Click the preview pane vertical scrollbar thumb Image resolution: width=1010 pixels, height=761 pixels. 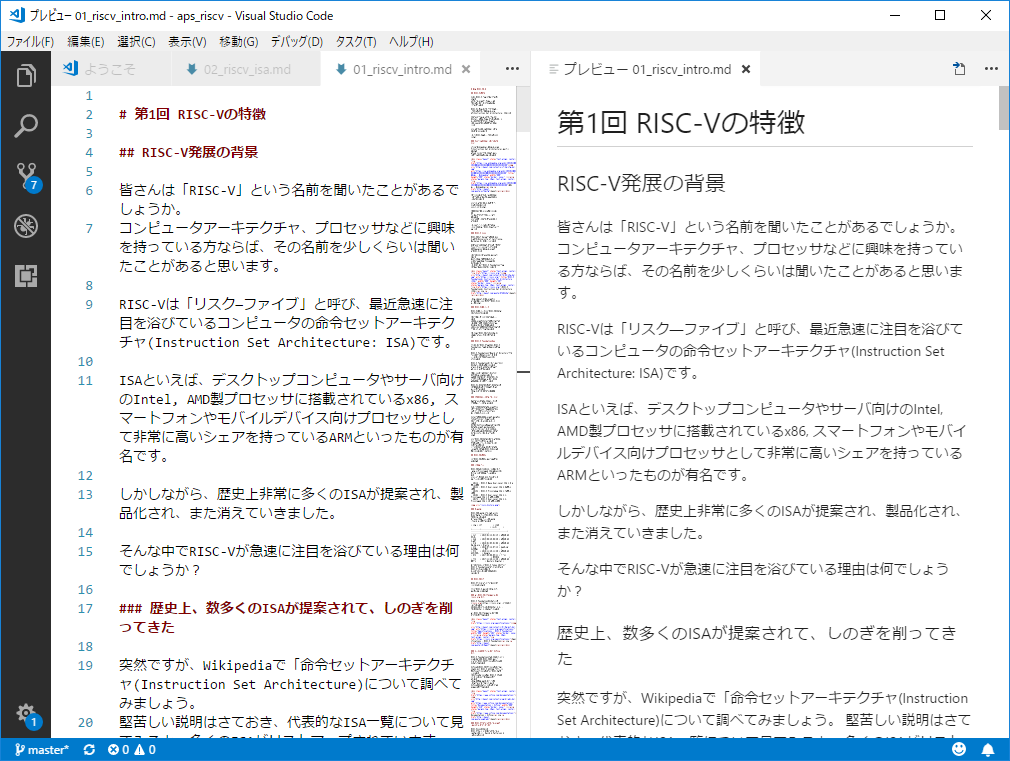pos(1004,108)
